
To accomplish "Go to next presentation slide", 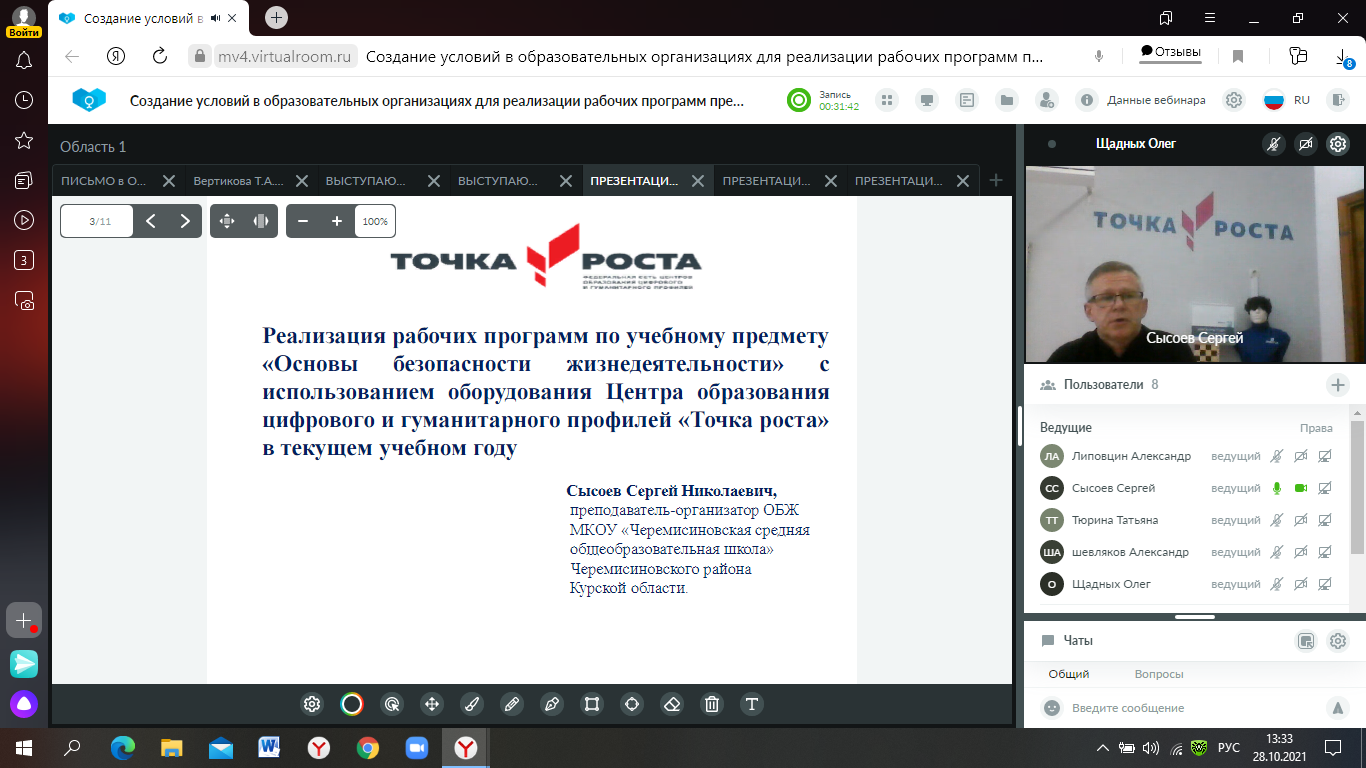I will coord(185,221).
